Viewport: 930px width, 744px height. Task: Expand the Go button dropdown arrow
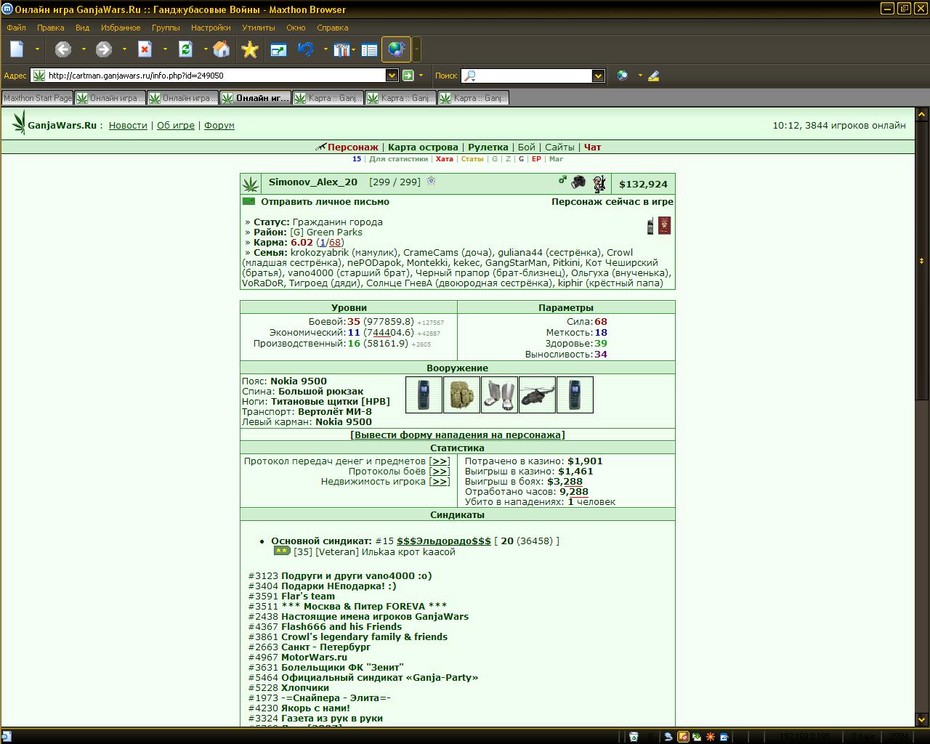tap(421, 75)
